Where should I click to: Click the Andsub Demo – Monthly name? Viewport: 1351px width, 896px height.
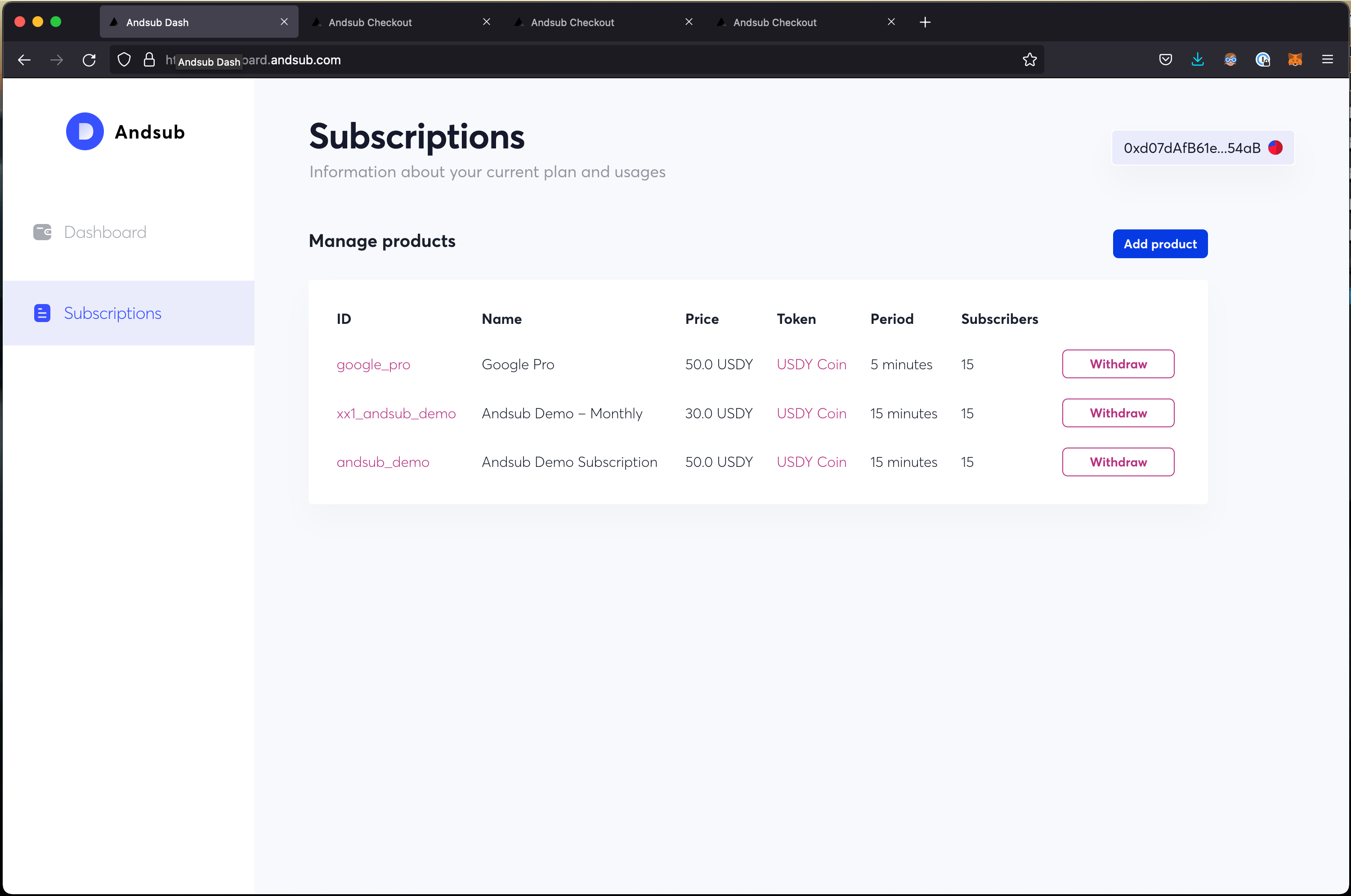[x=562, y=413]
